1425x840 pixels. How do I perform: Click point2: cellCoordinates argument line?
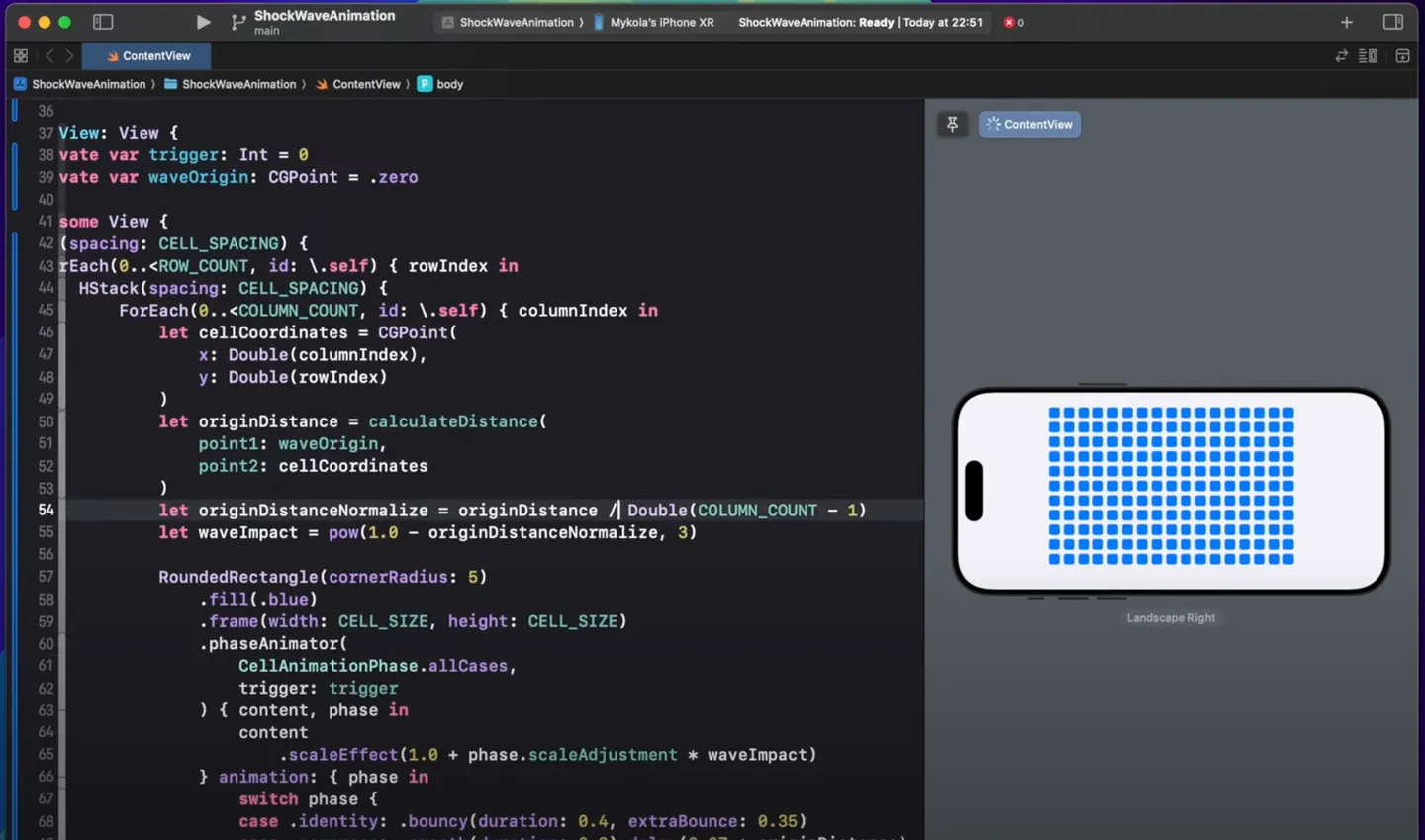click(314, 466)
